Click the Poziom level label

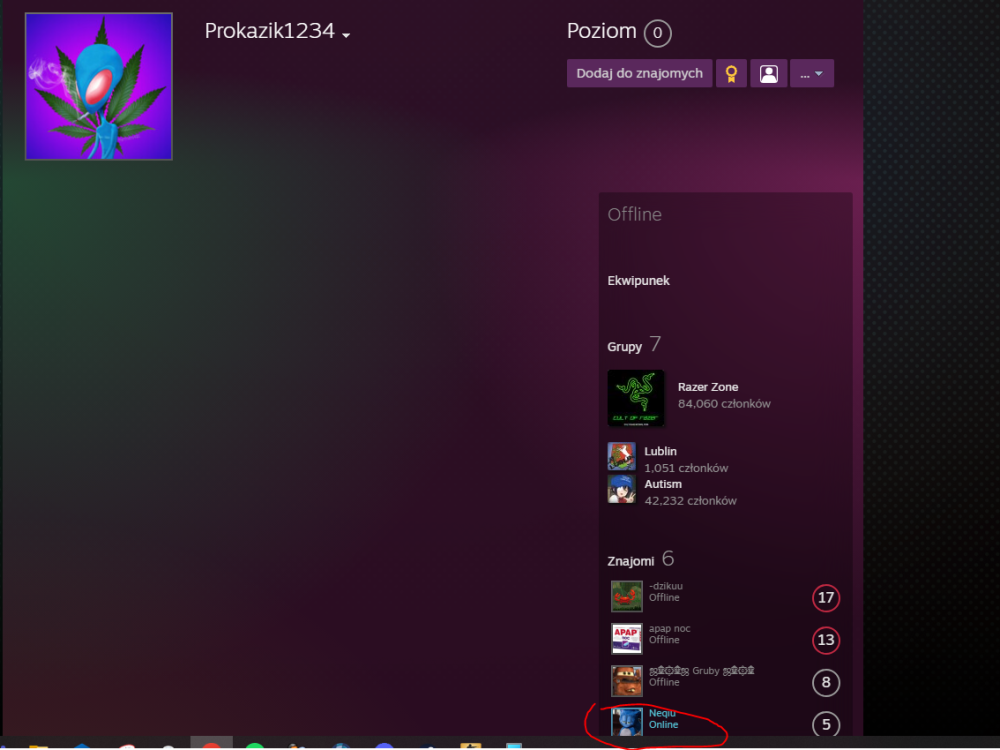pos(601,31)
